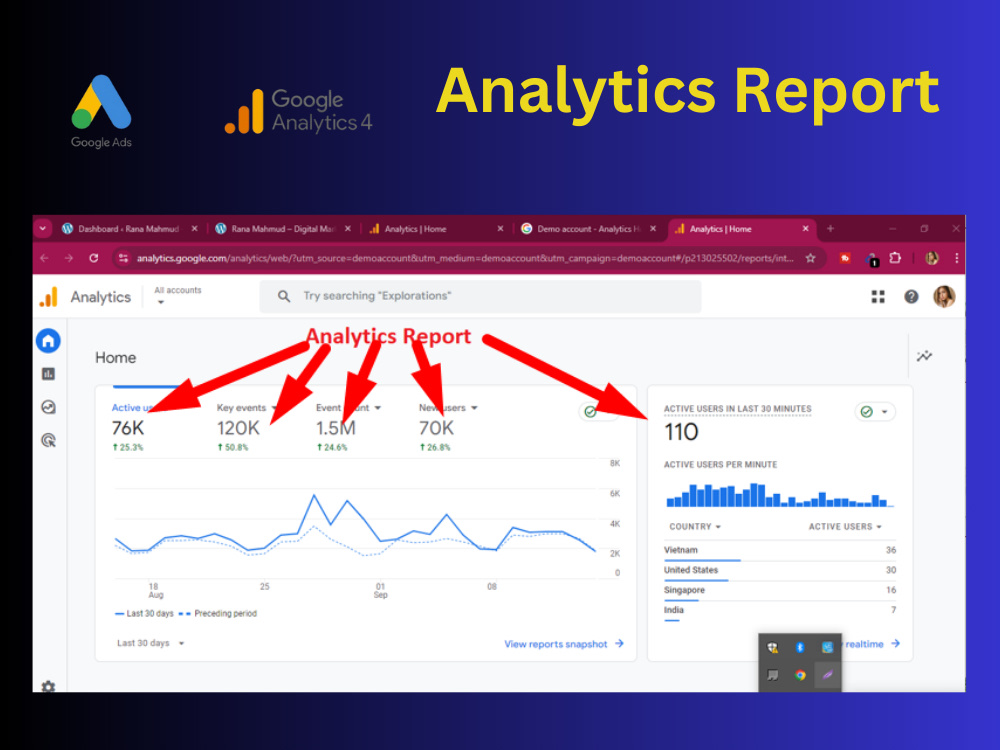Open the ACTIVE USERS metric dropdown
1000x750 pixels.
click(845, 526)
